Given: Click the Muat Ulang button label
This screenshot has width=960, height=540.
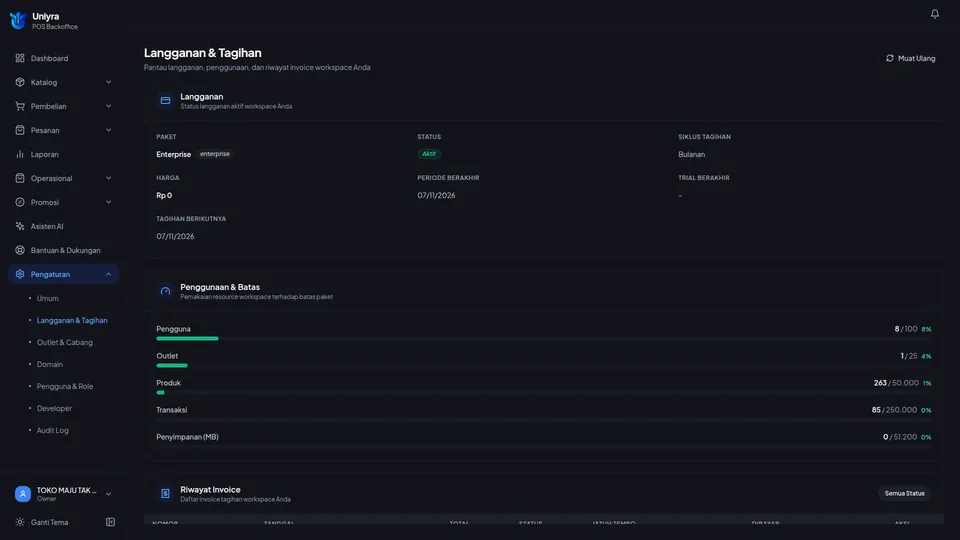Looking at the screenshot, I should pos(917,58).
